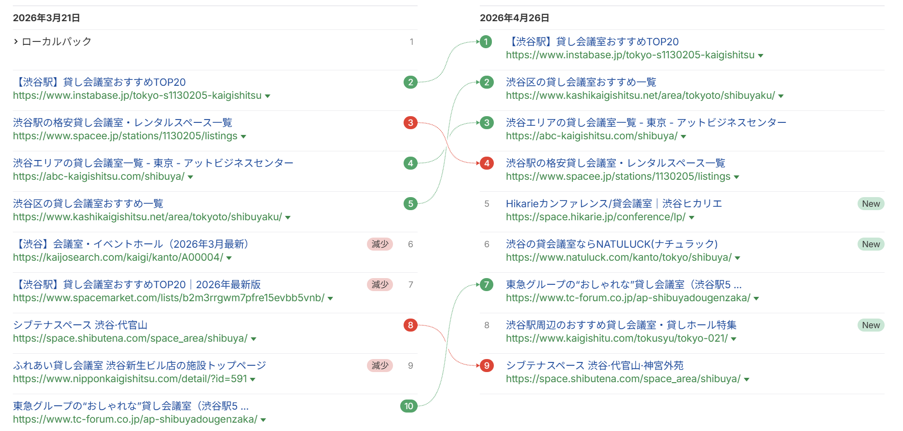Click red rank badge 9 in April column
The width and height of the screenshot is (903, 431).
[x=486, y=365]
